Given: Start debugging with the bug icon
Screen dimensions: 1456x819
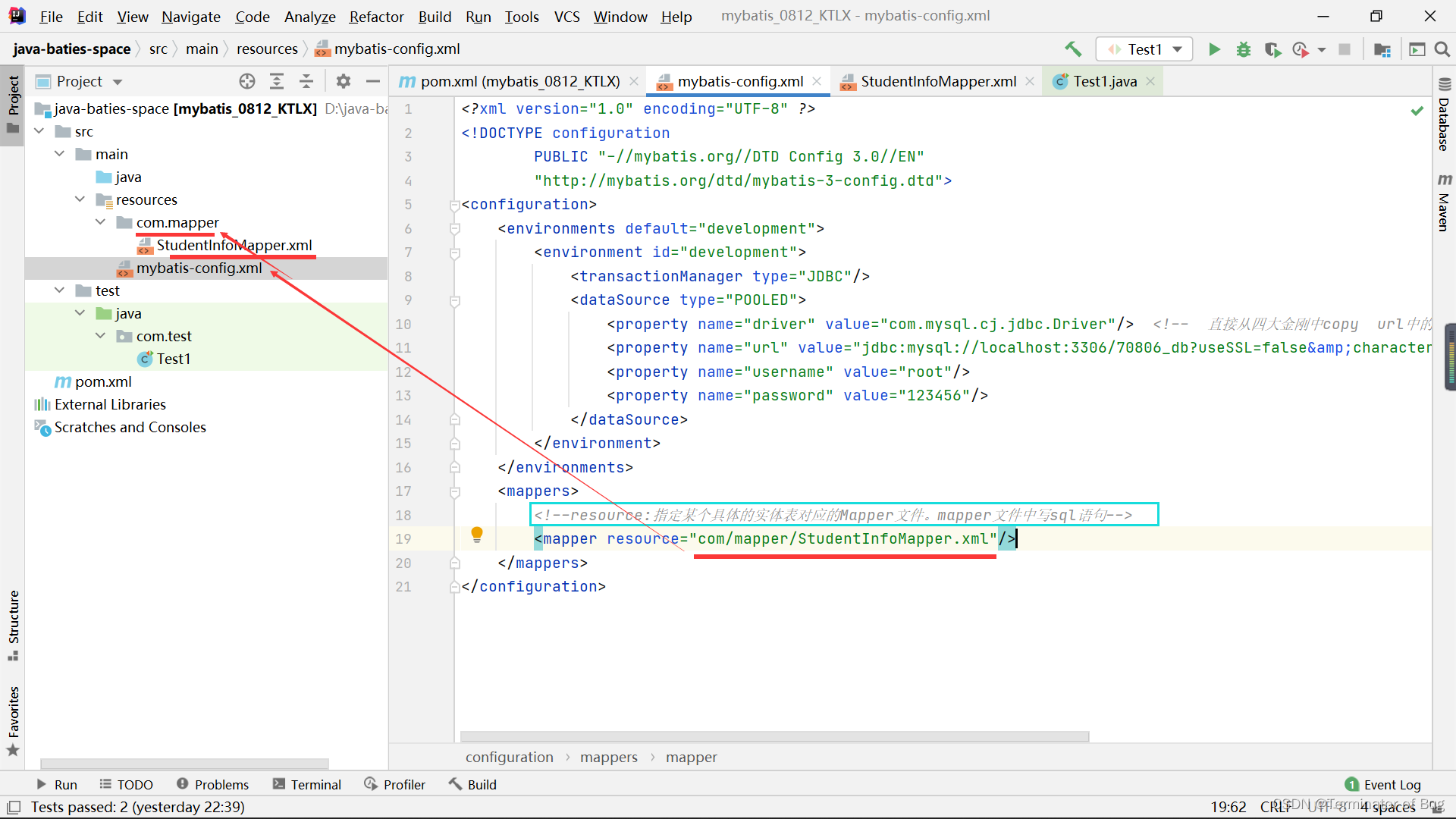Looking at the screenshot, I should click(x=1244, y=49).
